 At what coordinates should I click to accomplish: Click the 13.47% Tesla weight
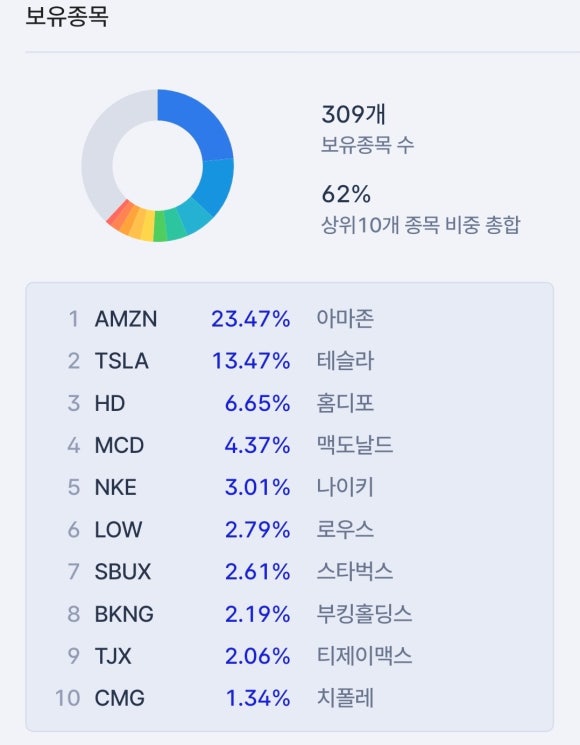[x=251, y=361]
